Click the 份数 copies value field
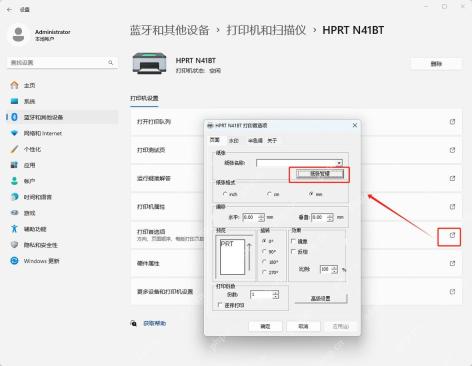472x366 pixels. [x=261, y=295]
